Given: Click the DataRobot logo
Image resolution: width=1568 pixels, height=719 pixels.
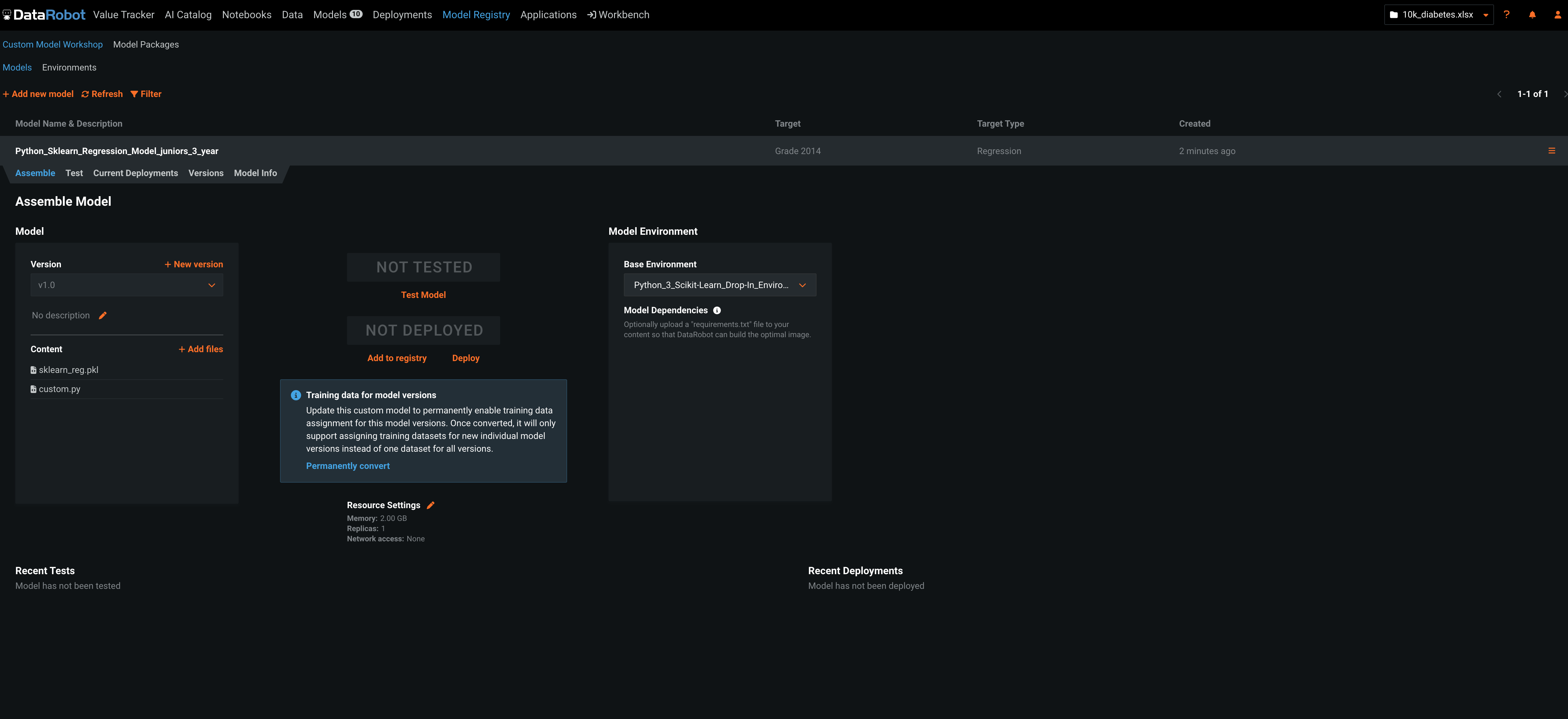Looking at the screenshot, I should [44, 15].
